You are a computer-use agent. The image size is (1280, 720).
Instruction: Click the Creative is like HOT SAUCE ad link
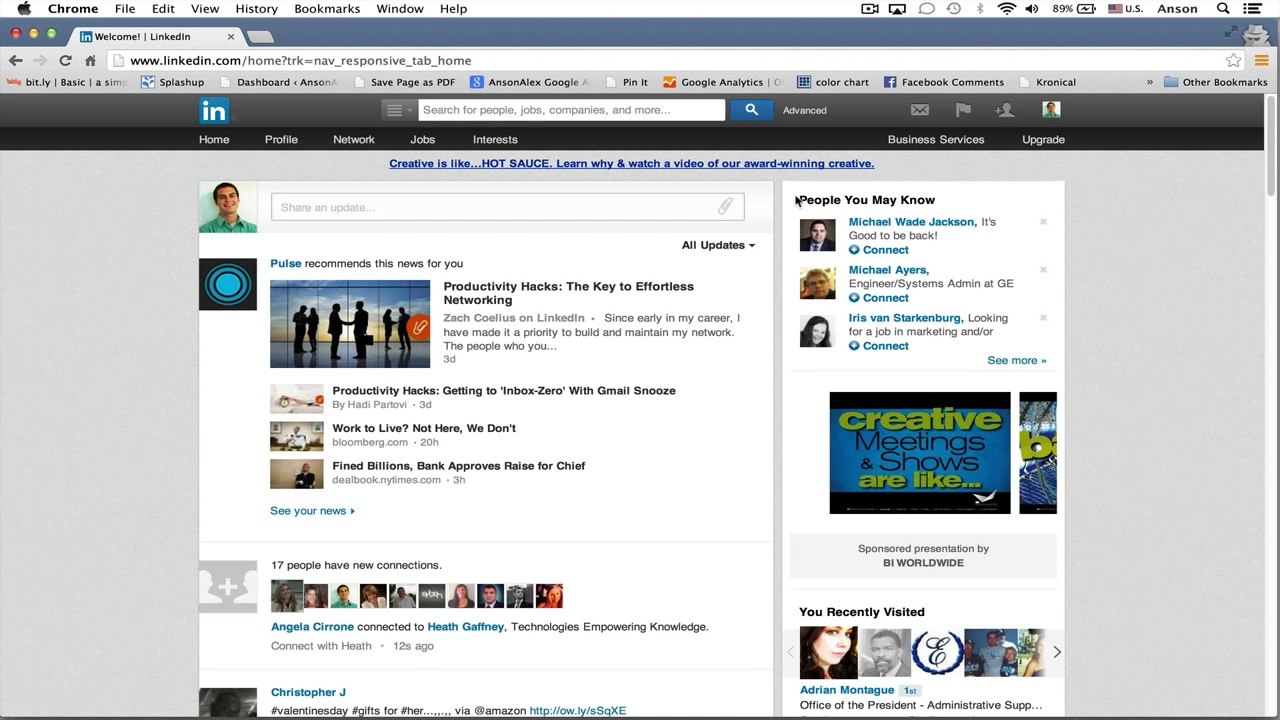pos(631,164)
